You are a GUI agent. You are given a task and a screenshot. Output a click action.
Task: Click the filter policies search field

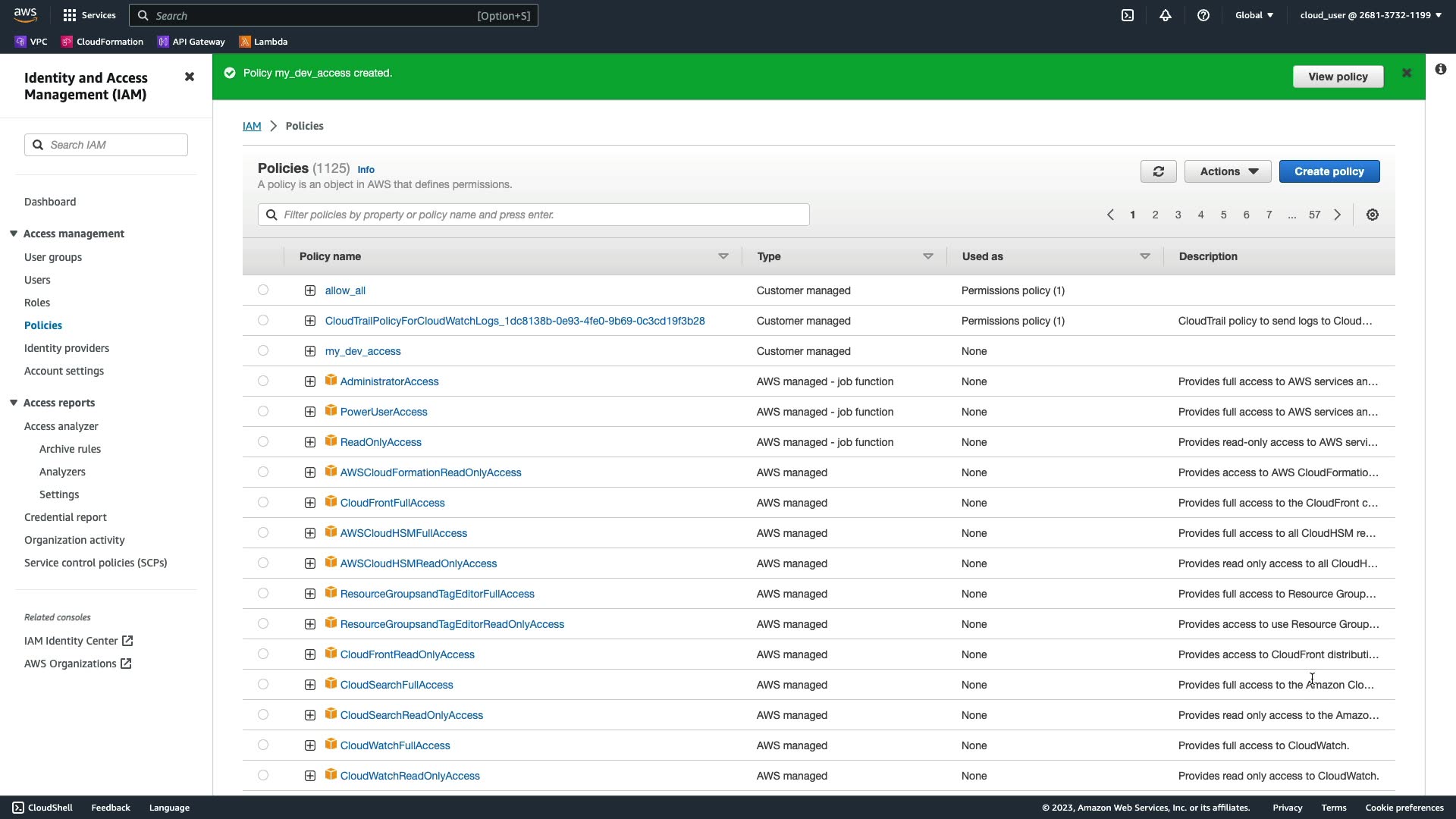(x=534, y=215)
